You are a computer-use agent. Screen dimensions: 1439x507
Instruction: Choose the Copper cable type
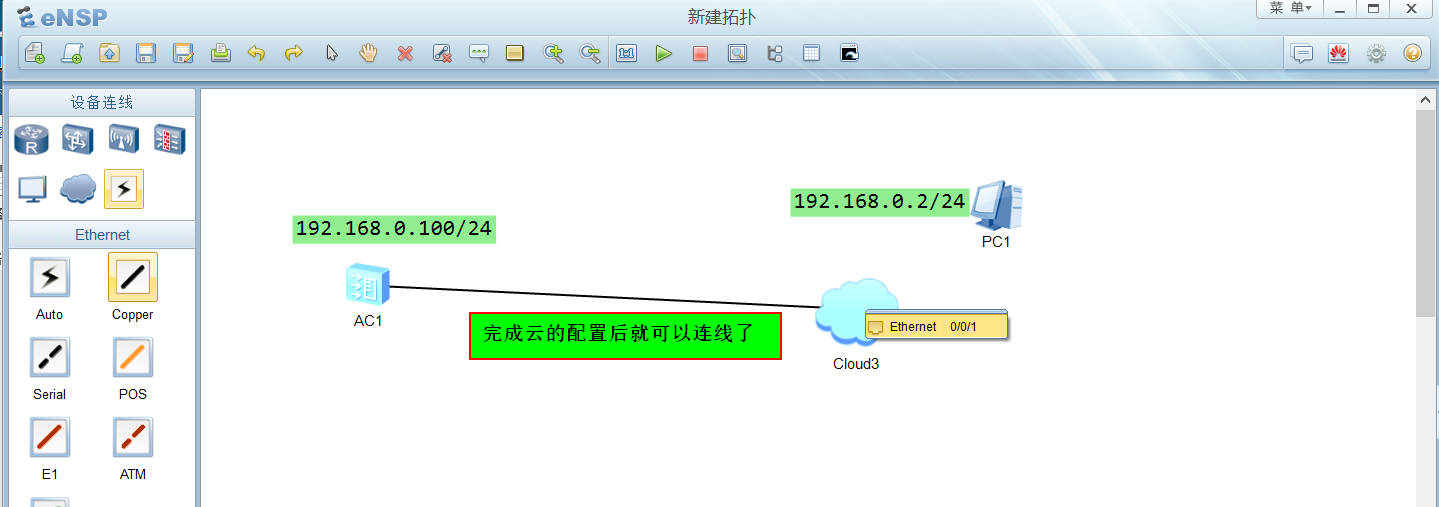[x=133, y=277]
